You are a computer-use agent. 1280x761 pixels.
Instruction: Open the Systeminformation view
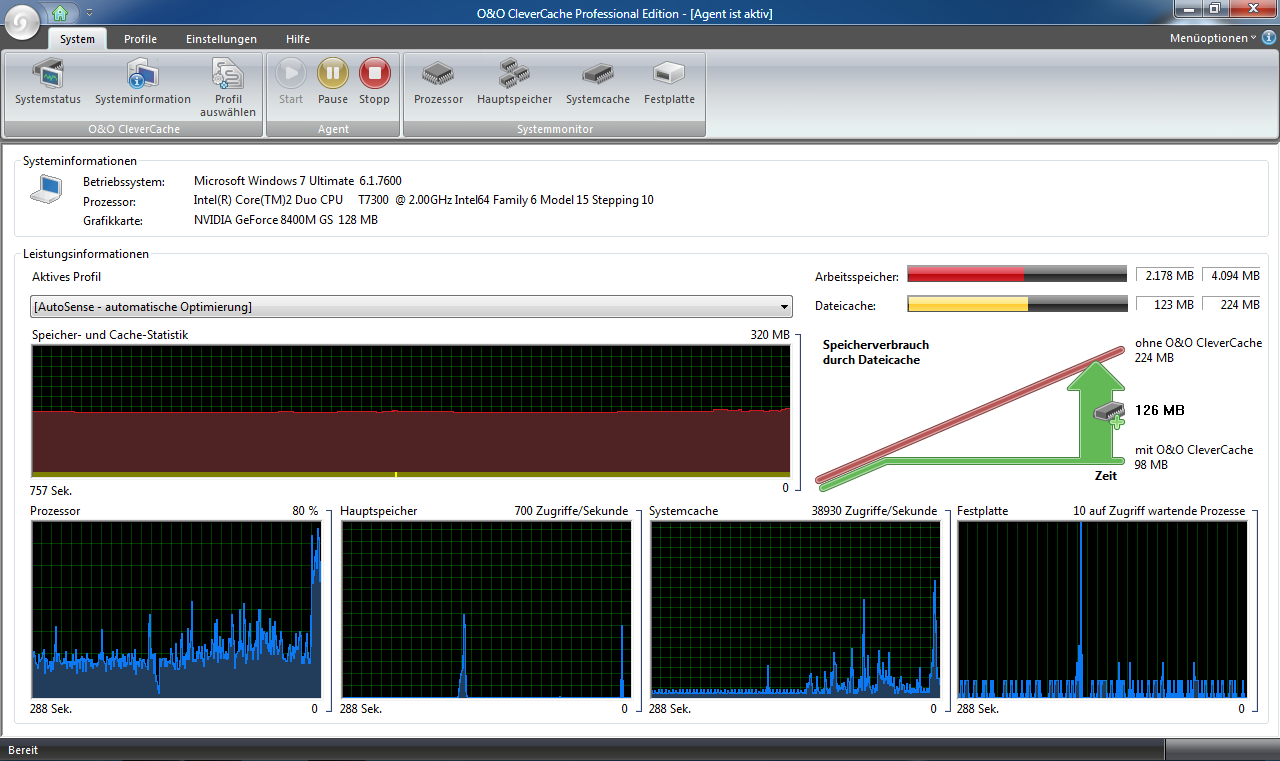tap(143, 82)
